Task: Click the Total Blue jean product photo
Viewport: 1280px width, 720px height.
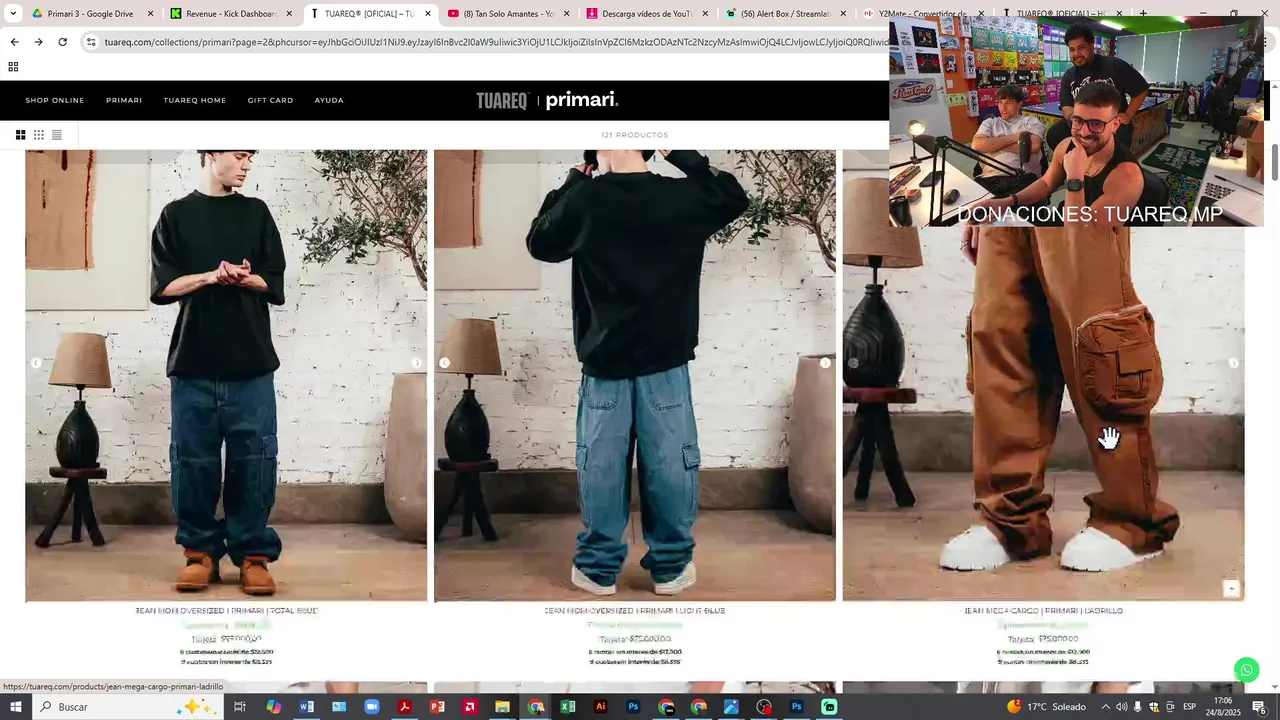Action: pos(226,376)
